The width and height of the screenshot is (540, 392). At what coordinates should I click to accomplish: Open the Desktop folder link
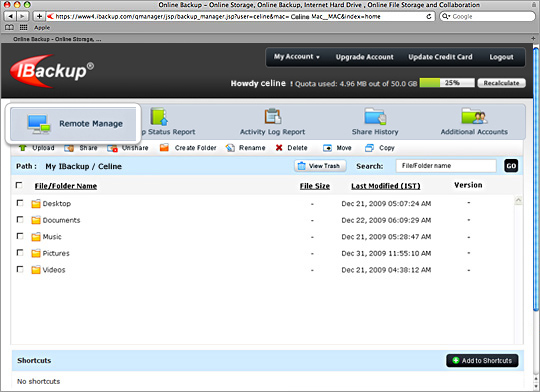pos(56,204)
